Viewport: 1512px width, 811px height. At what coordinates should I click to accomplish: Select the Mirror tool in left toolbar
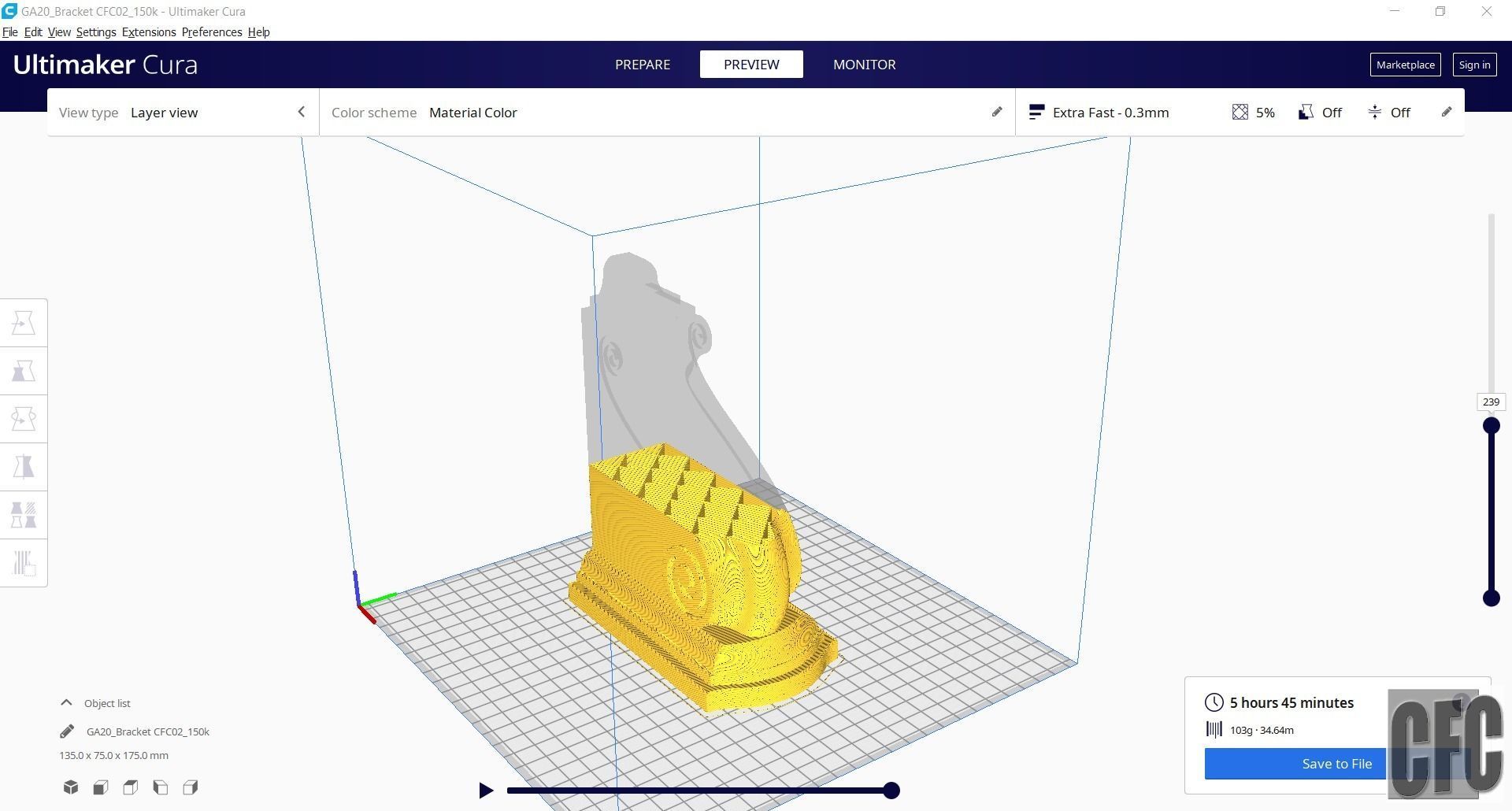tap(24, 467)
